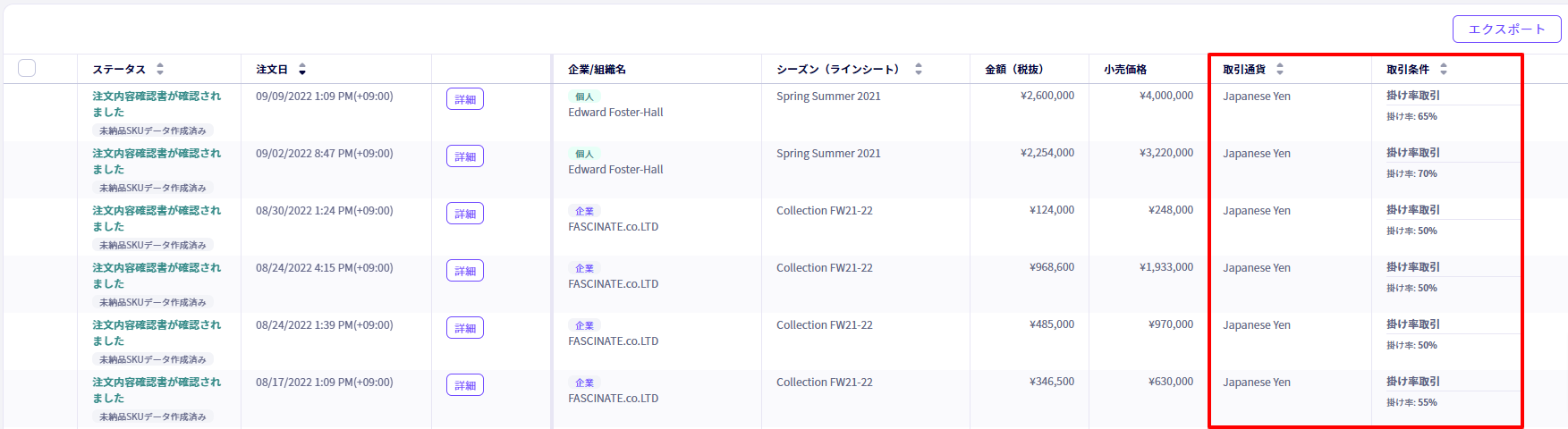This screenshot has width=1568, height=429.
Task: Sort by シーズン（ラインシート）arrows
Action: [919, 69]
